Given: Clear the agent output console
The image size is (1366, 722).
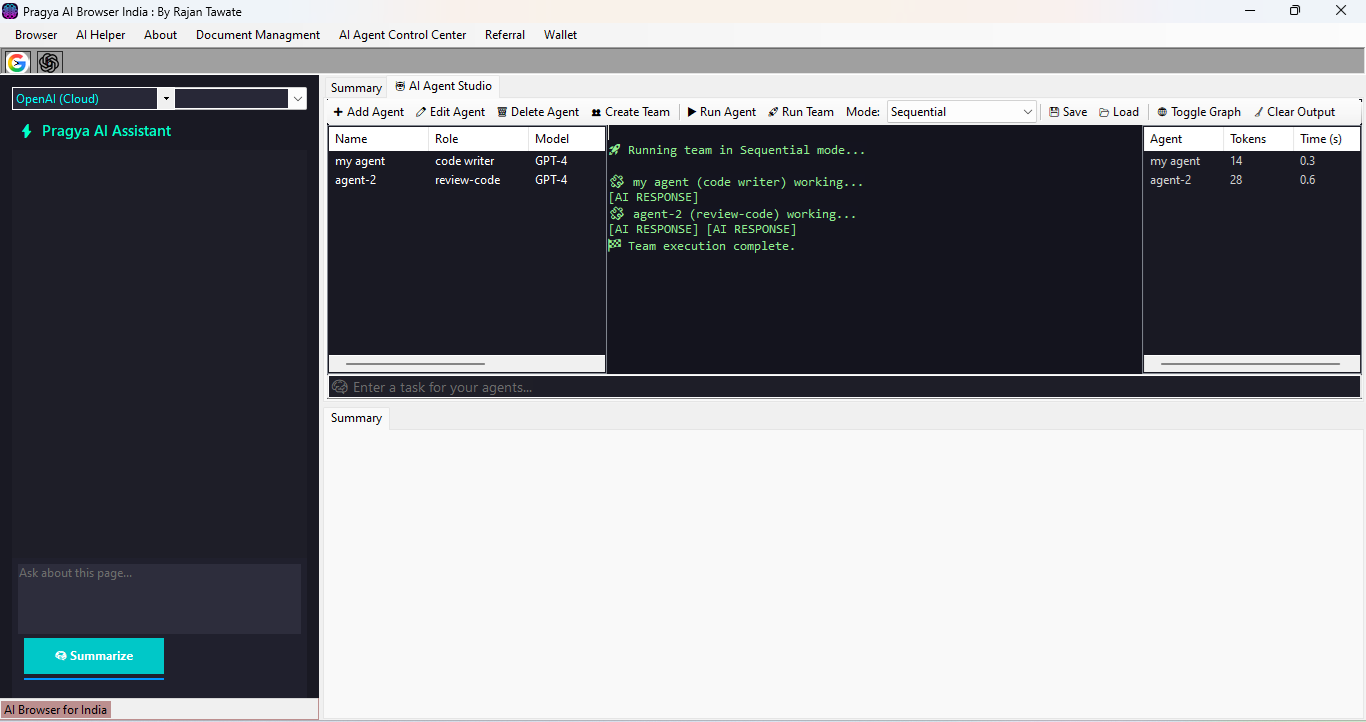Looking at the screenshot, I should pyautogui.click(x=1294, y=112).
